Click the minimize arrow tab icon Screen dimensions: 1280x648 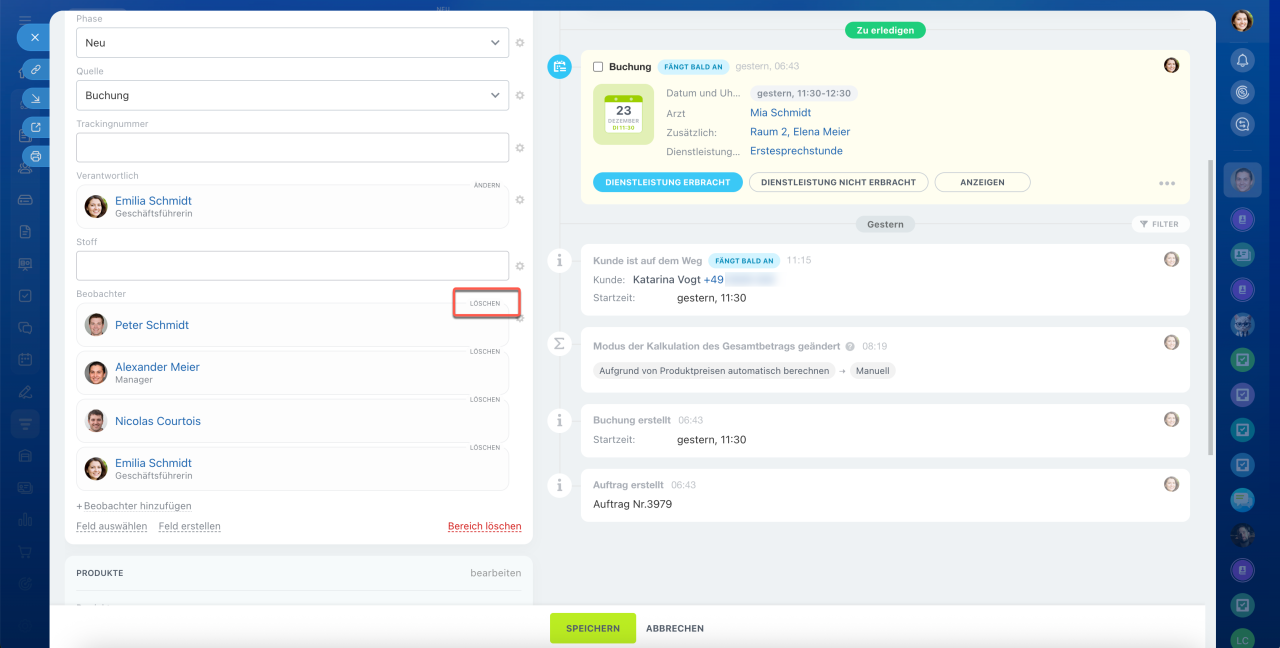click(36, 98)
